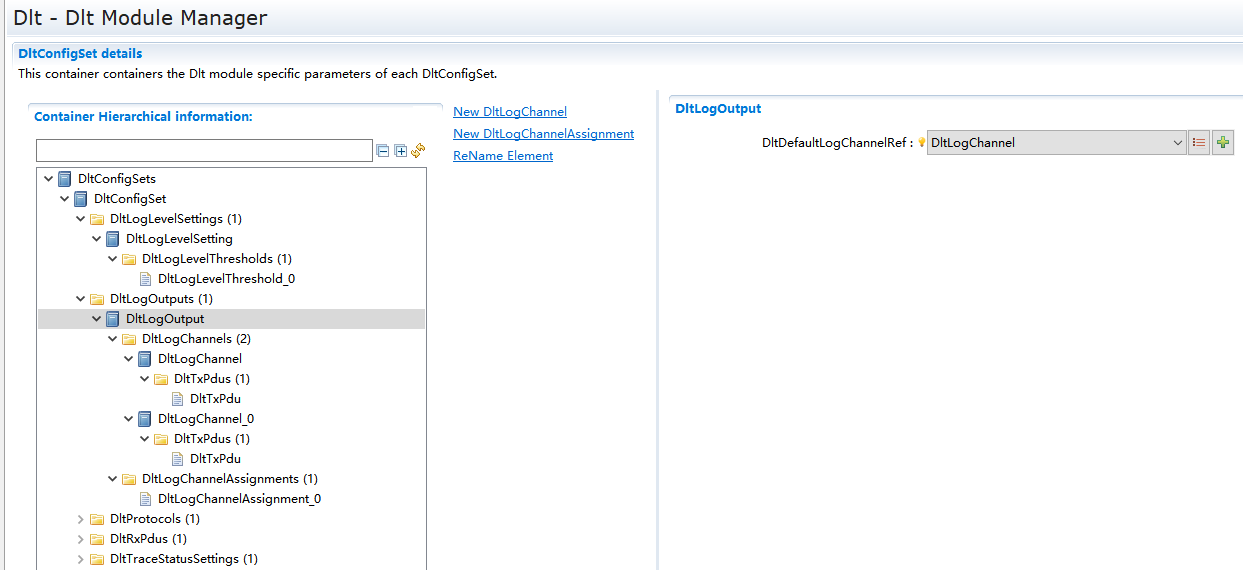Click the collapse all tree icon
1243x570 pixels.
(382, 151)
